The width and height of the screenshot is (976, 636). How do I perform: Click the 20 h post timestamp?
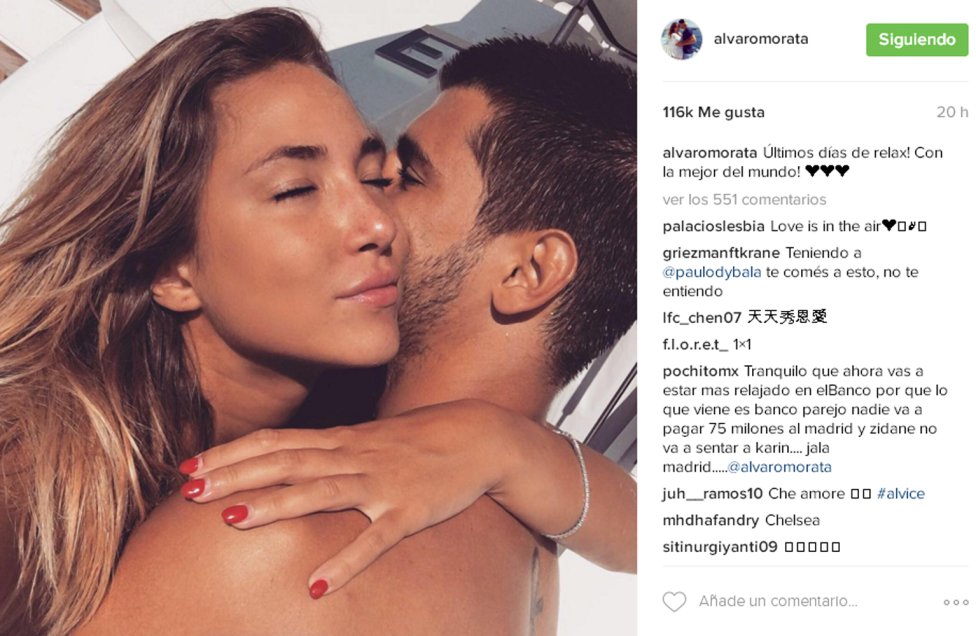click(952, 112)
